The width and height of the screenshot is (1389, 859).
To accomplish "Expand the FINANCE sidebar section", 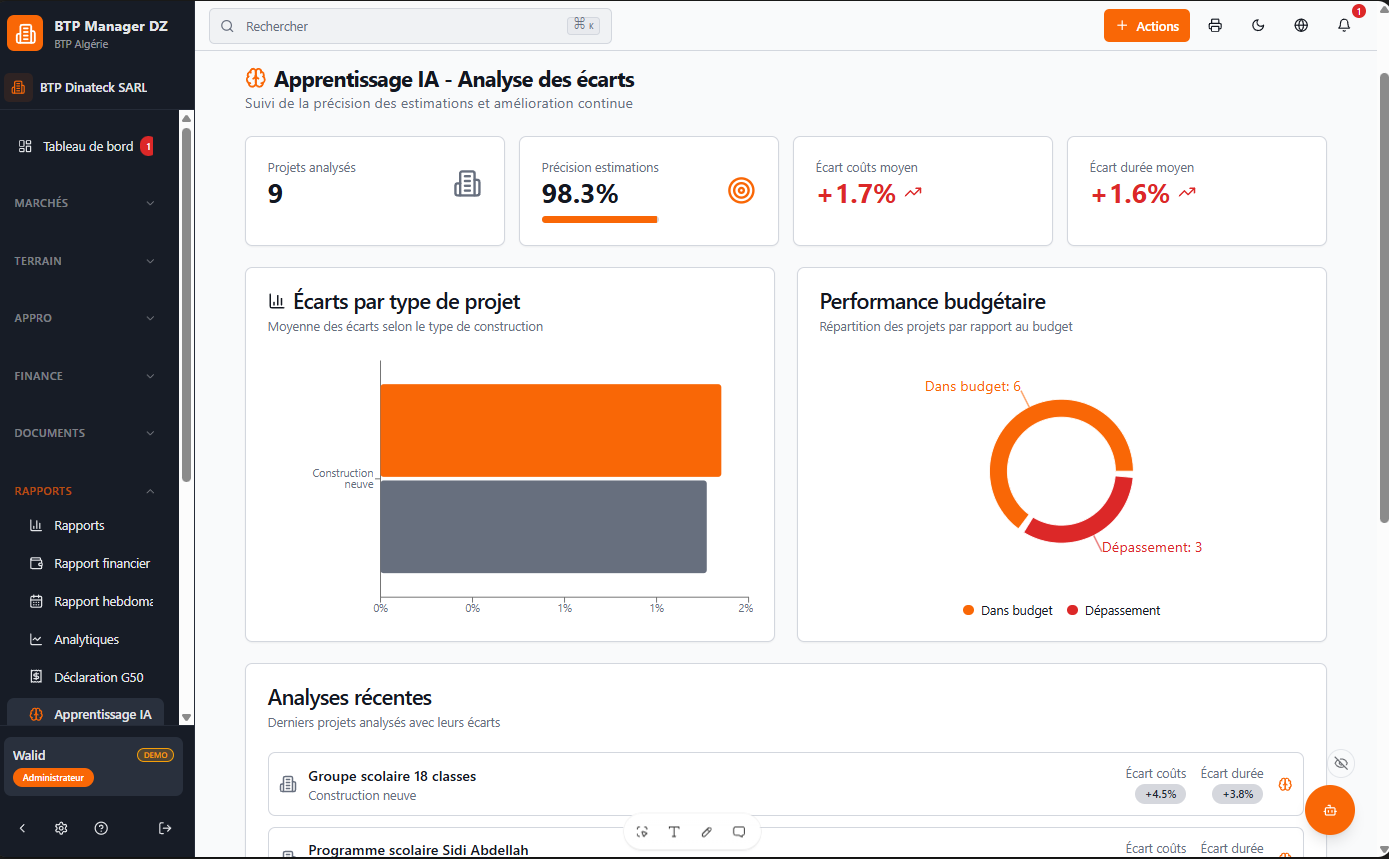I will click(x=85, y=376).
